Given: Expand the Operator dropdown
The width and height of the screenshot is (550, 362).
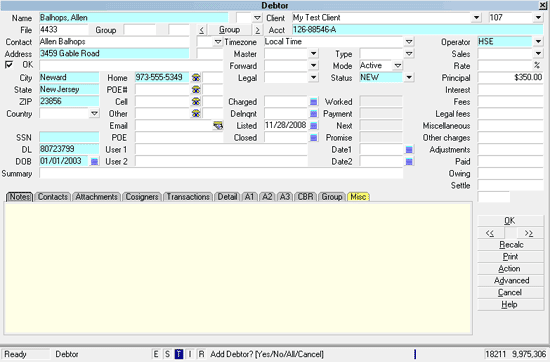Looking at the screenshot, I should tap(538, 42).
